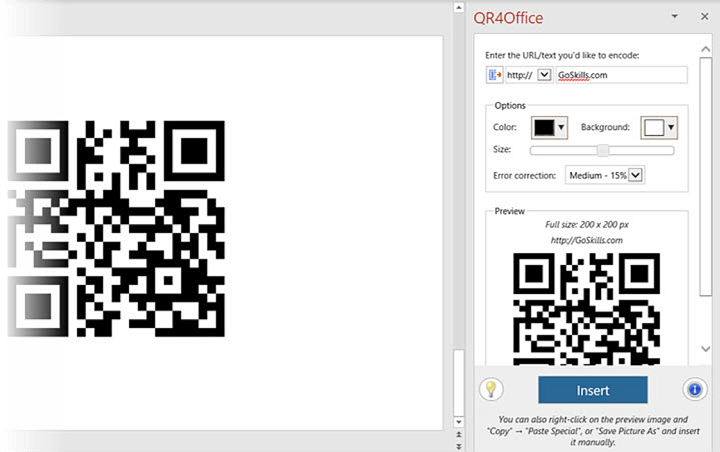
Task: Open the blue info icon
Action: pos(694,390)
